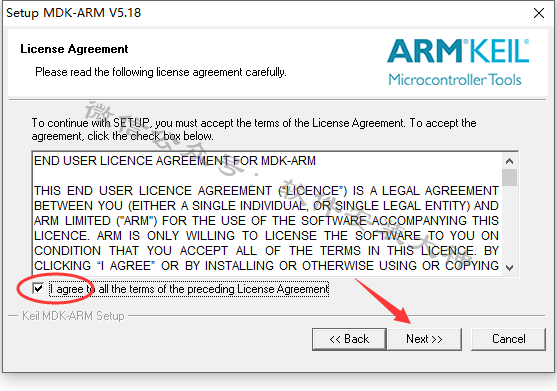Click the ARM KEIL logo

point(458,51)
